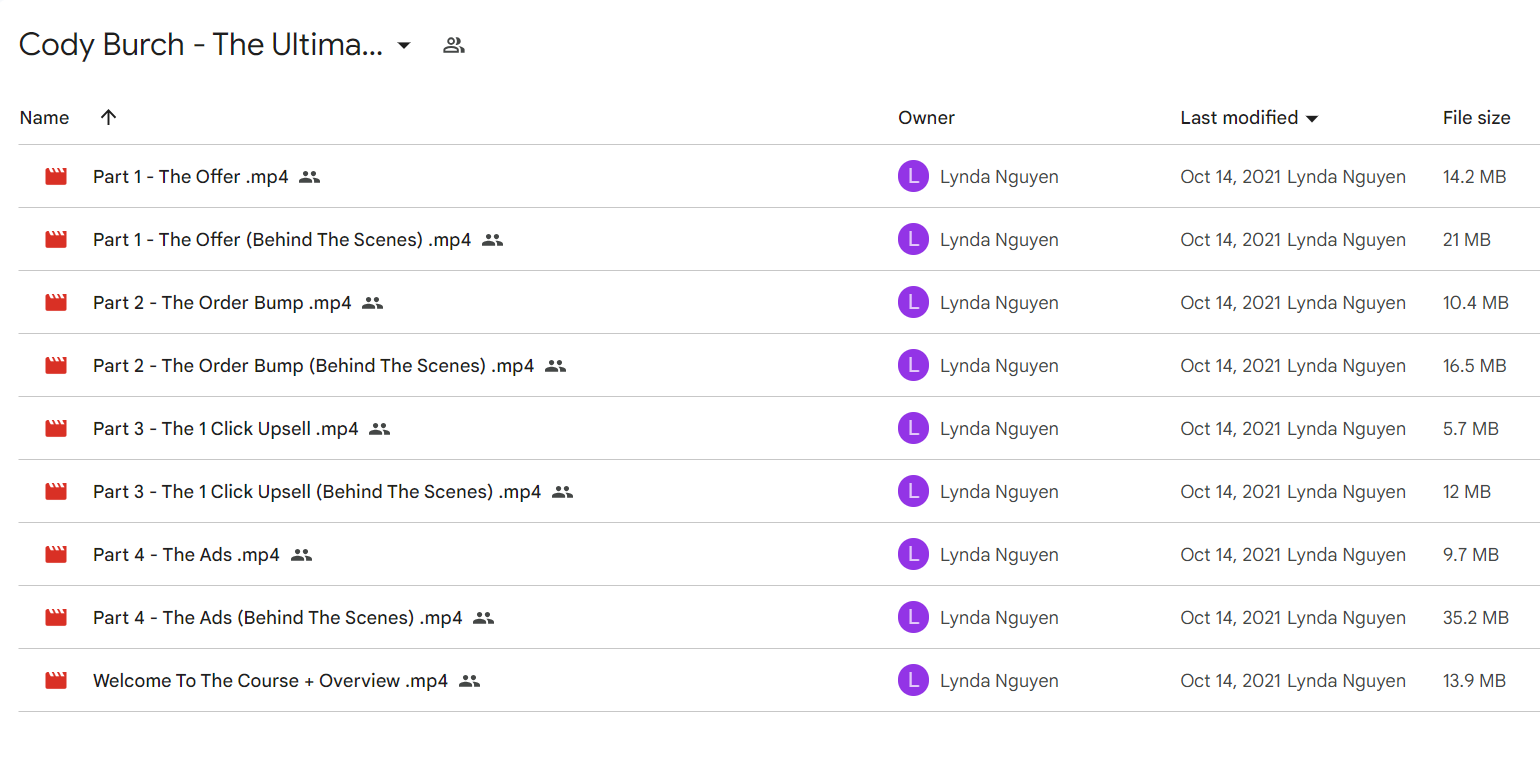Click the Owner column header

(x=926, y=117)
